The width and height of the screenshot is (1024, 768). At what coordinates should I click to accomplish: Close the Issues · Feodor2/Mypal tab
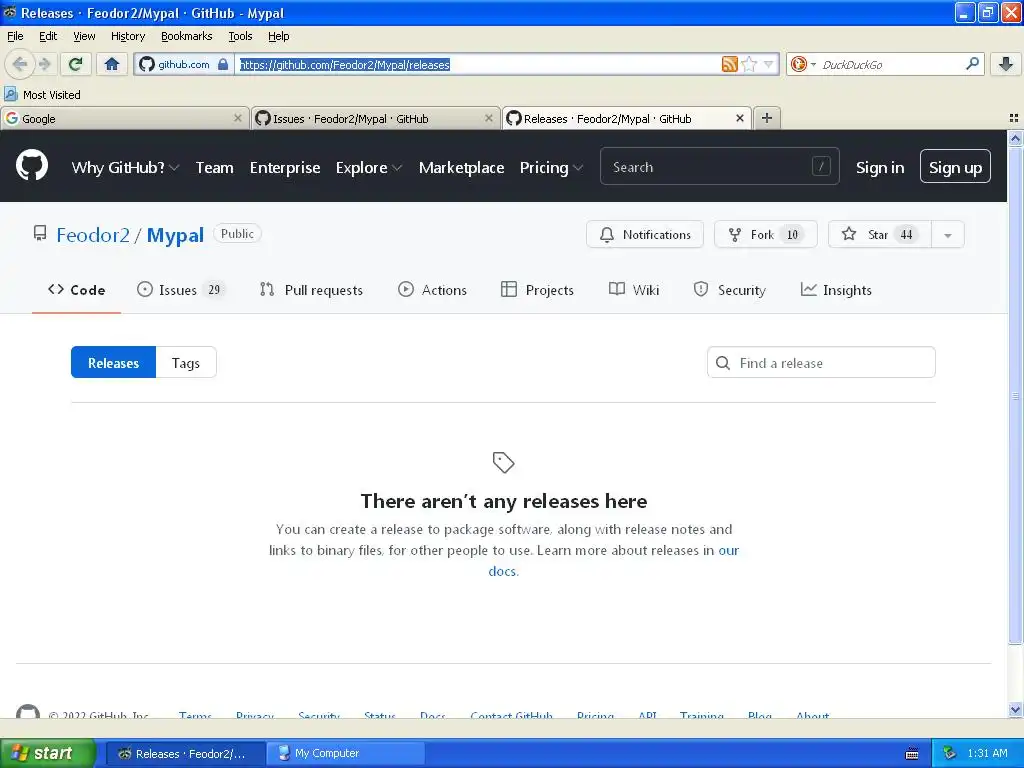coord(488,118)
